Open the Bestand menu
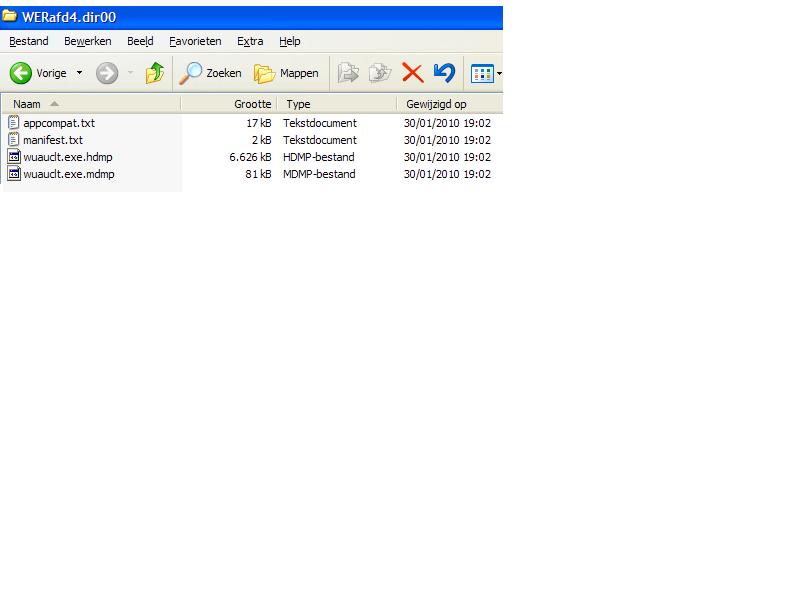The image size is (800, 600). [x=29, y=41]
